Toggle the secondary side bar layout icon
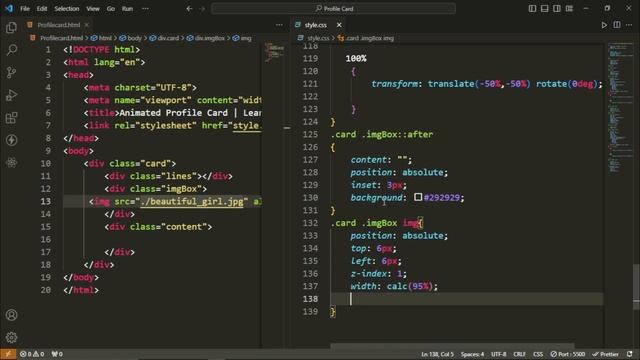Image resolution: width=640 pixels, height=360 pixels. [557, 9]
